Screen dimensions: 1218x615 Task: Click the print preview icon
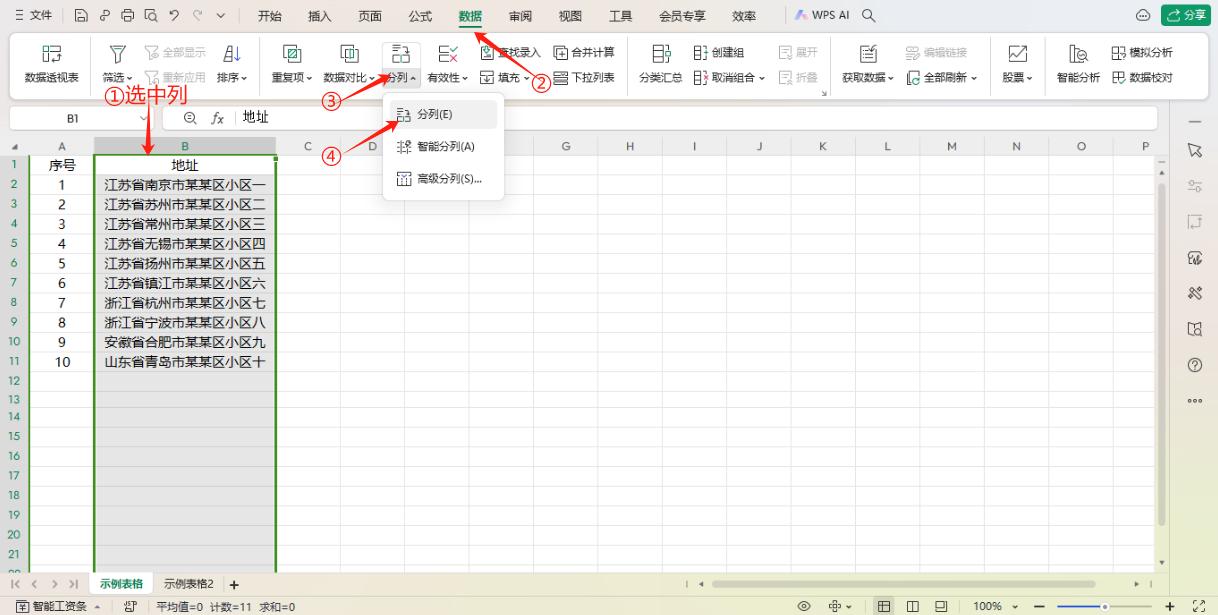(x=150, y=16)
